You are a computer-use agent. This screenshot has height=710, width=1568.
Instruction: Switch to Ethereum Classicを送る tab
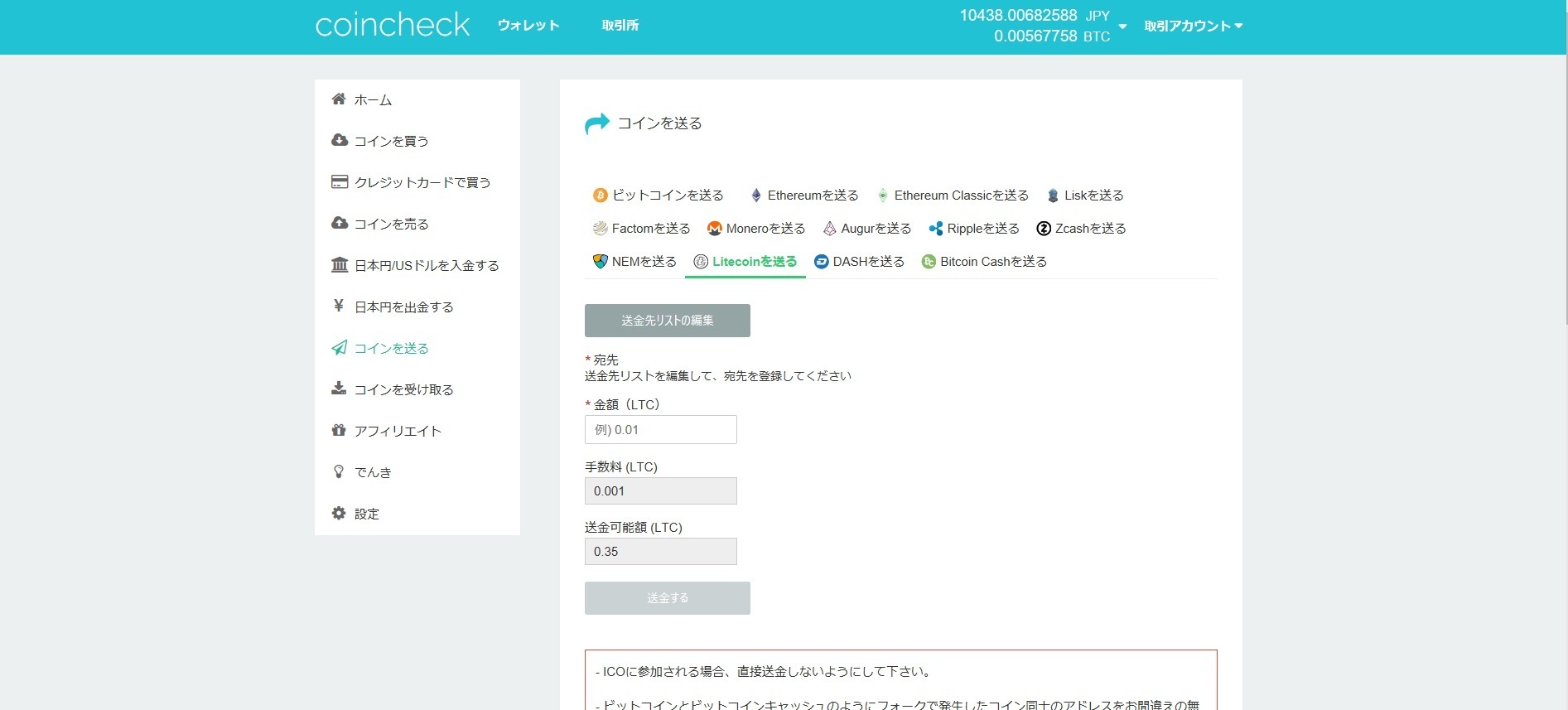coord(953,196)
